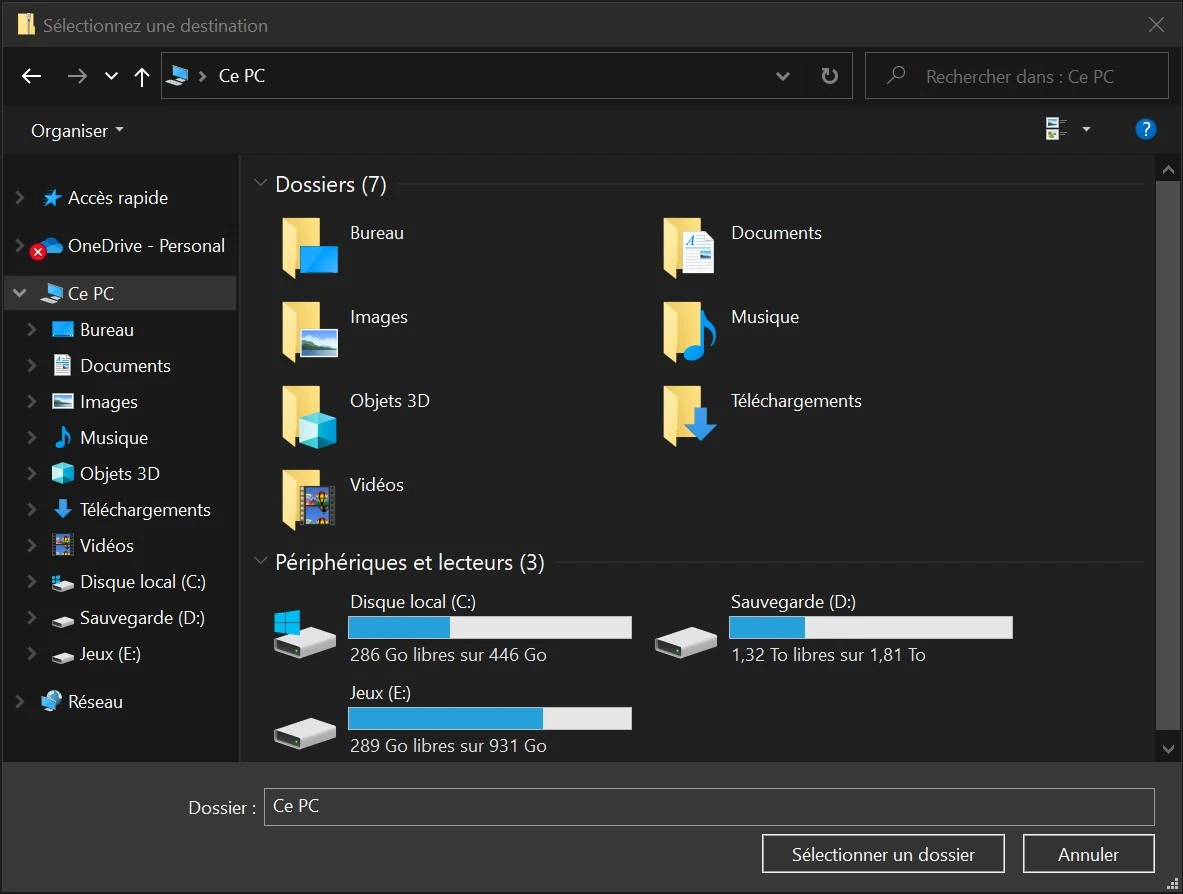
Task: Select the Bureau folder icon
Action: [x=309, y=247]
